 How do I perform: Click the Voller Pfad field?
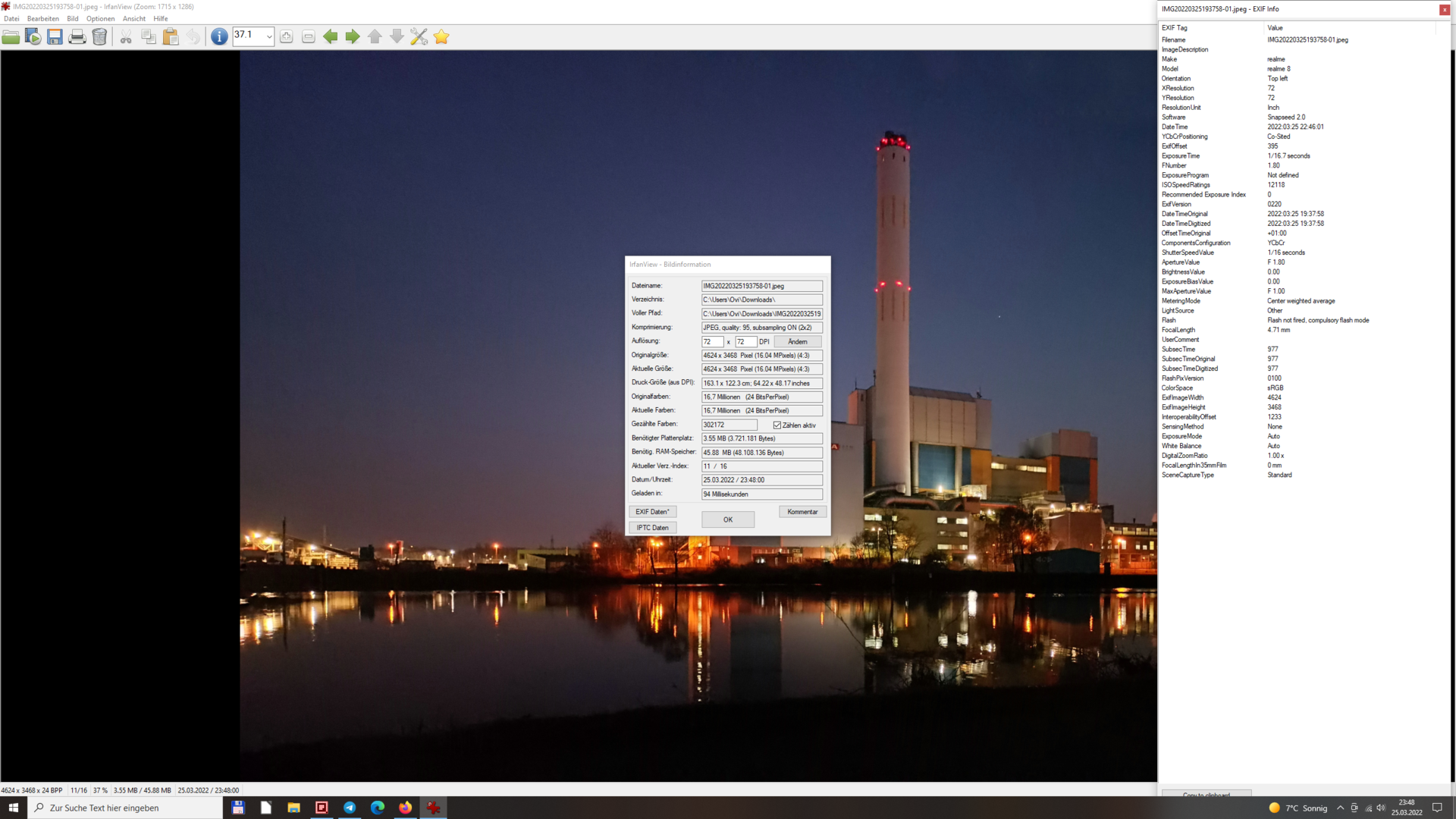(x=762, y=314)
